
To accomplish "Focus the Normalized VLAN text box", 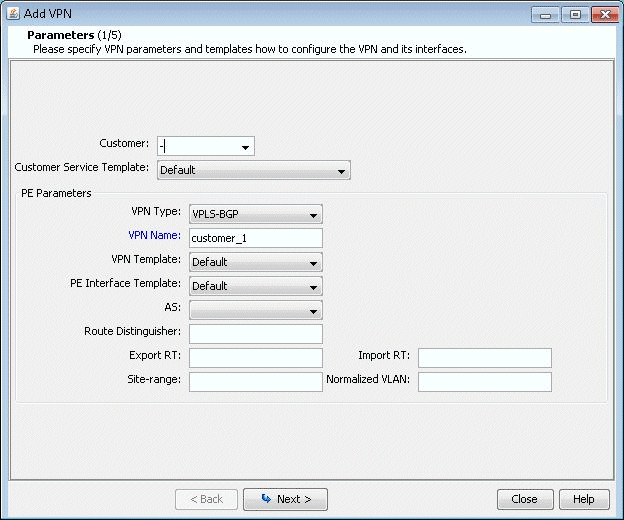I will point(484,382).
